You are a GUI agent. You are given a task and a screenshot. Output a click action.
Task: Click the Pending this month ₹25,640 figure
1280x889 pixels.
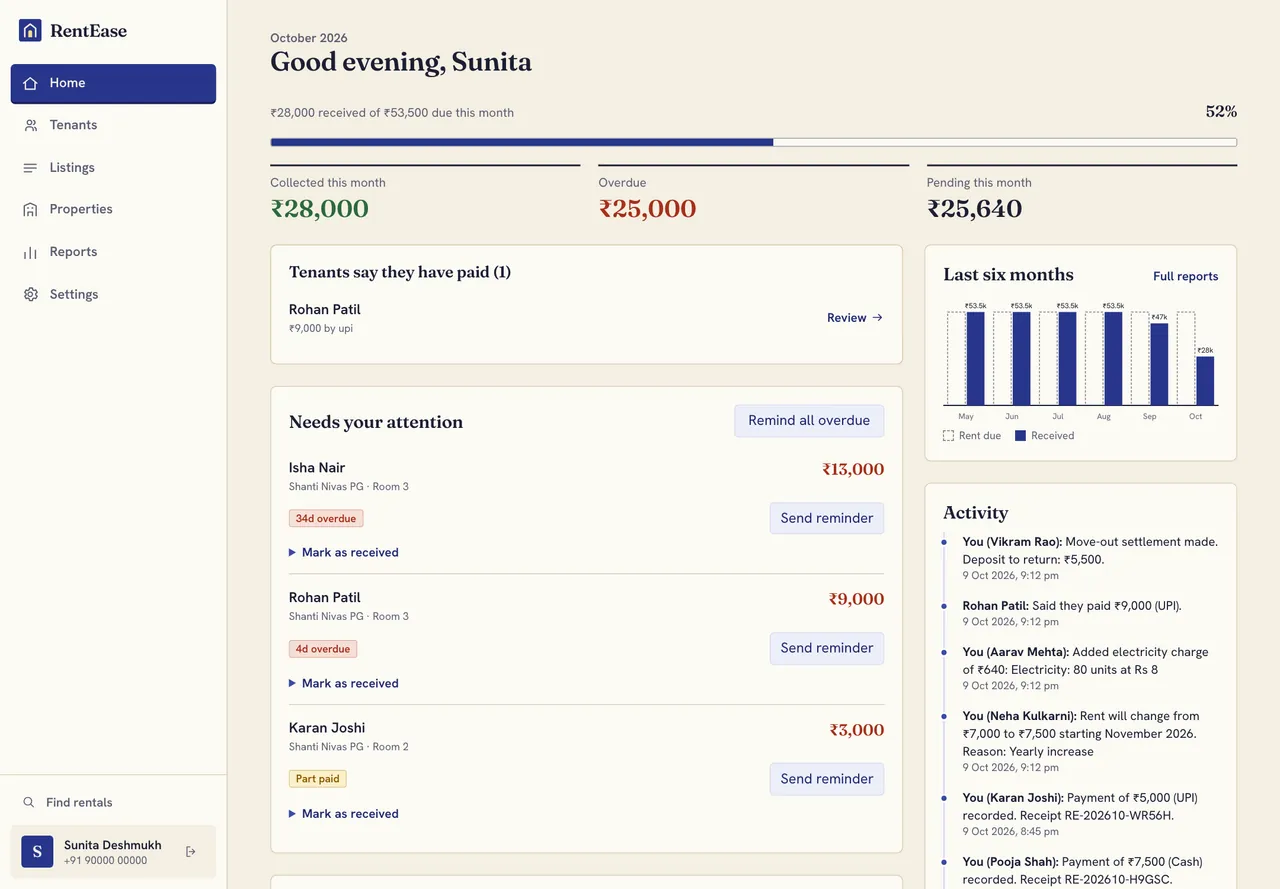[x=974, y=209]
